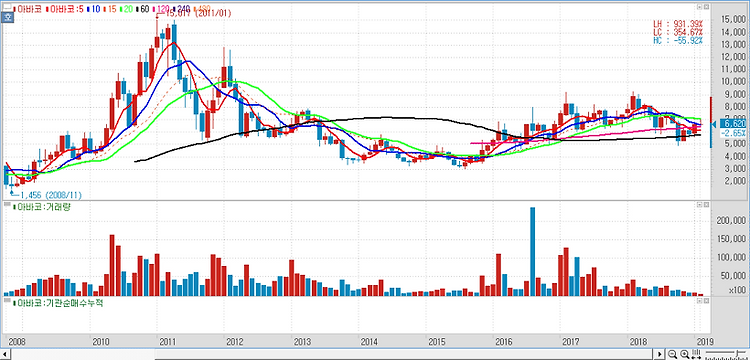Select the 10-period moving average legend

[95, 9]
